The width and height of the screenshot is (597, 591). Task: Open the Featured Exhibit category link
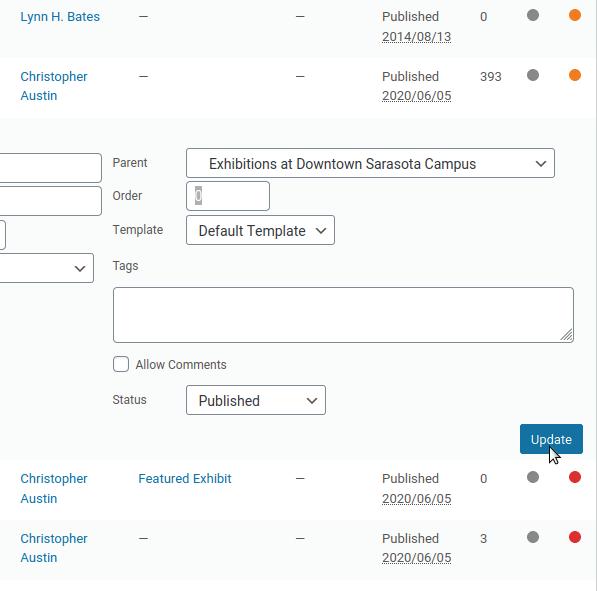click(x=185, y=479)
